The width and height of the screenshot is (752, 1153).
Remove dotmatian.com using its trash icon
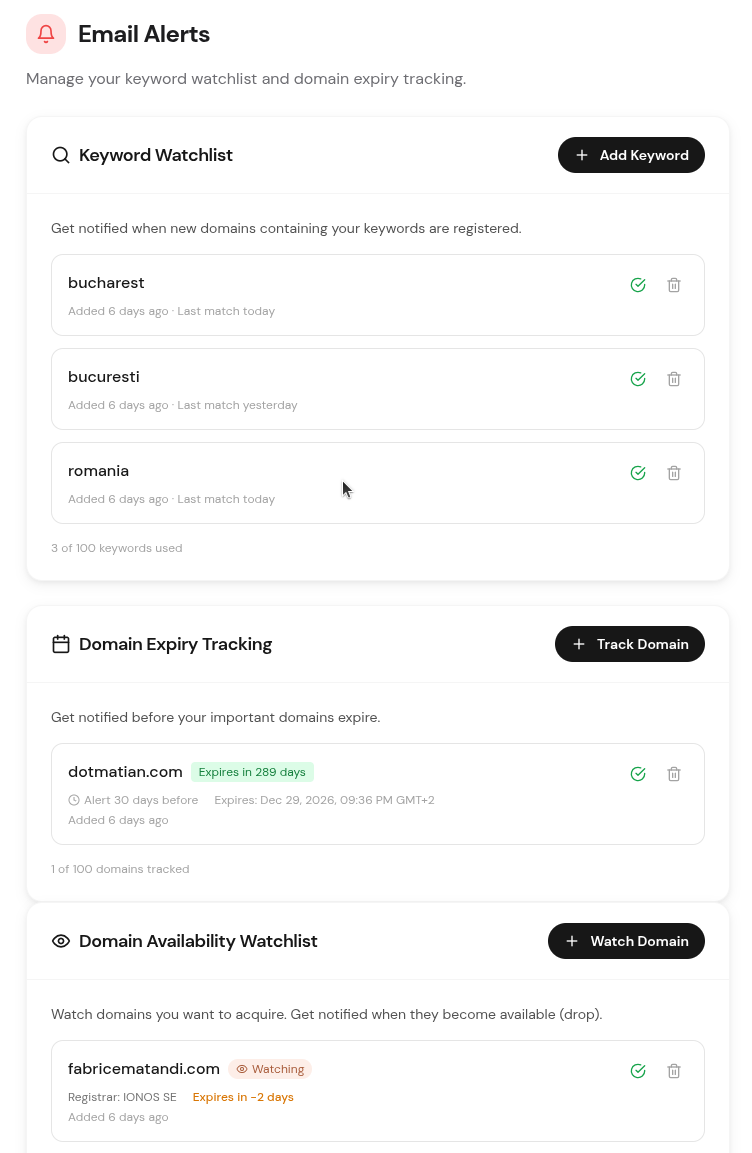point(674,774)
